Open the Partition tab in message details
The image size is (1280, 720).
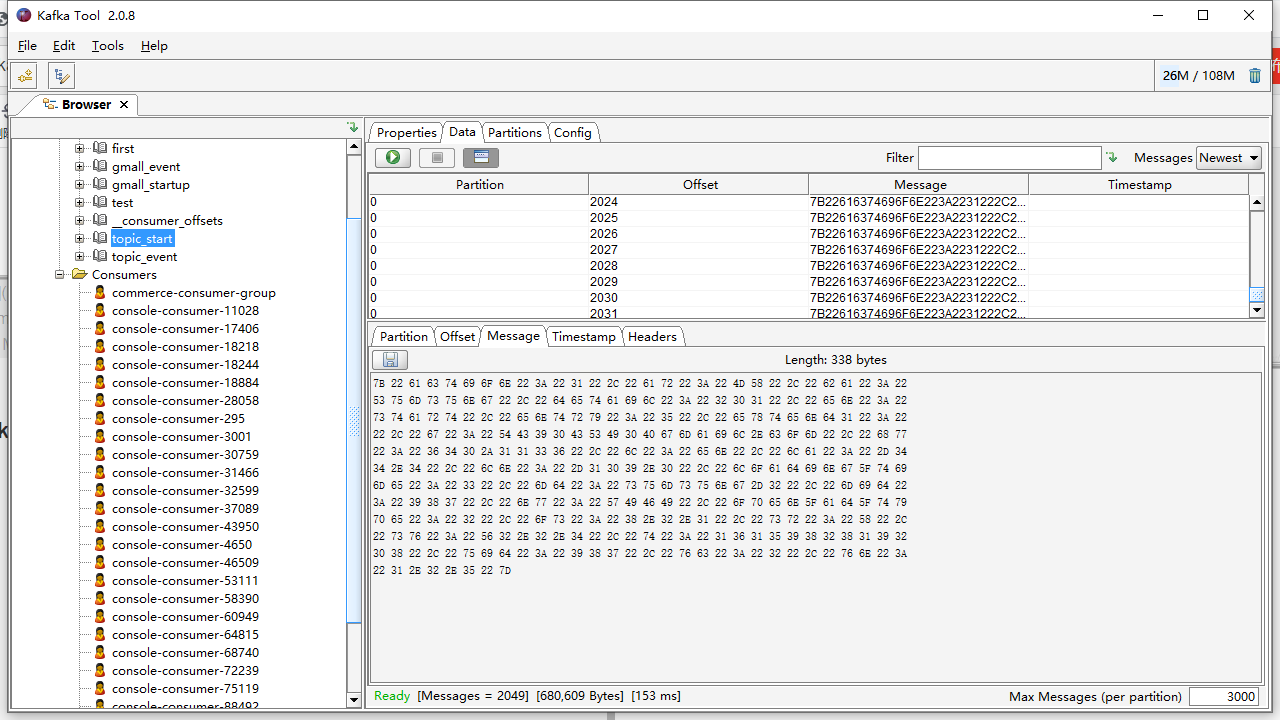pyautogui.click(x=404, y=336)
